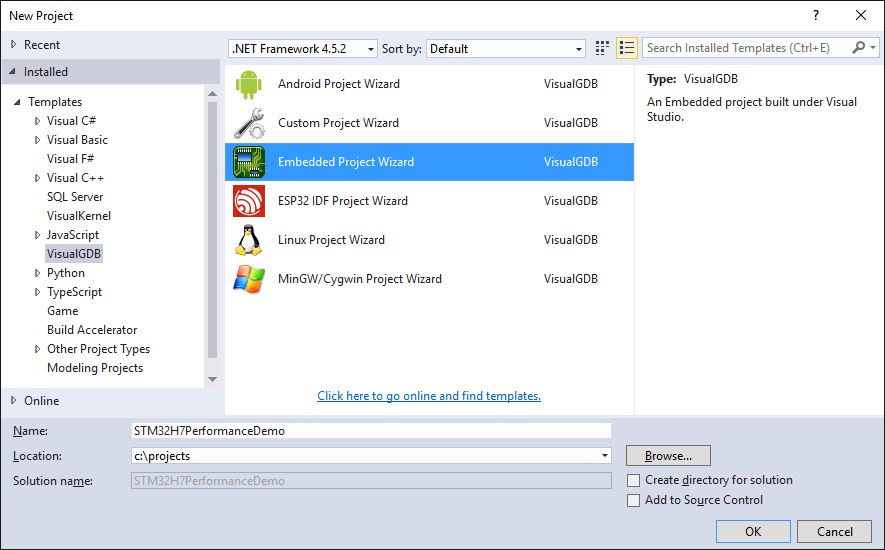
Task: Select the 'Android Project Wizard' name
Action: click(339, 84)
